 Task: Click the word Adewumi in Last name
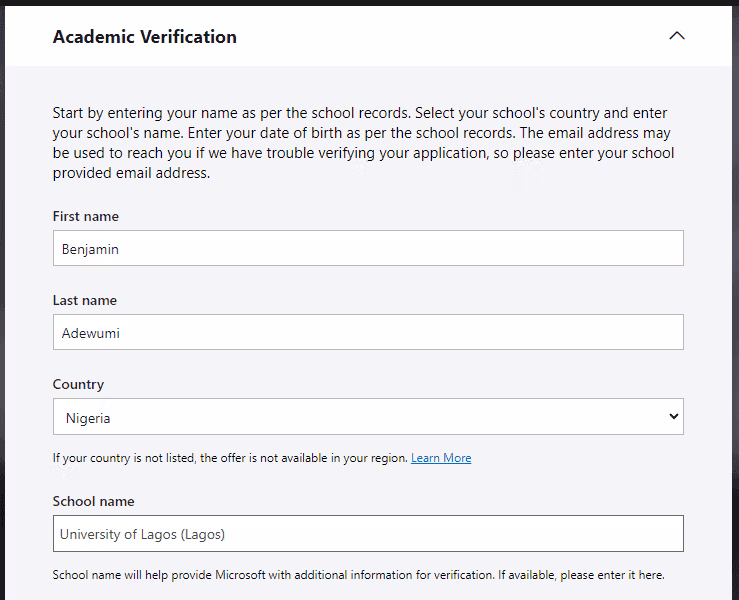coord(91,333)
